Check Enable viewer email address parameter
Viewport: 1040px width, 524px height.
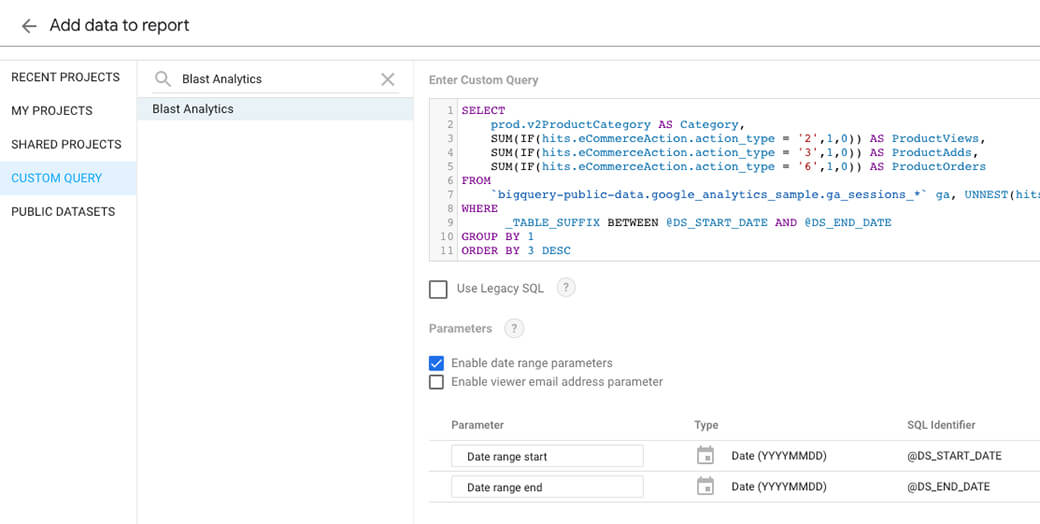point(436,382)
